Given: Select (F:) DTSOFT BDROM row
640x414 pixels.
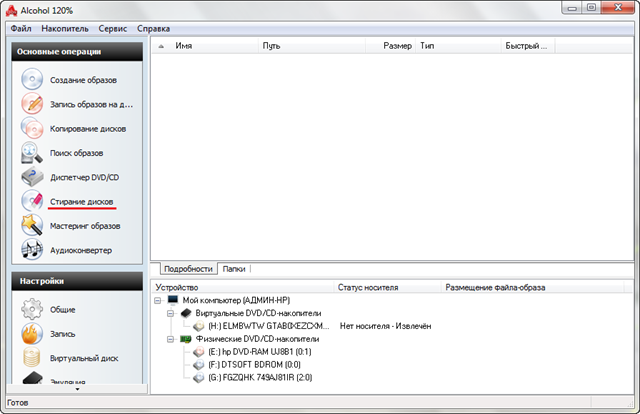Looking at the screenshot, I should pyautogui.click(x=254, y=364).
